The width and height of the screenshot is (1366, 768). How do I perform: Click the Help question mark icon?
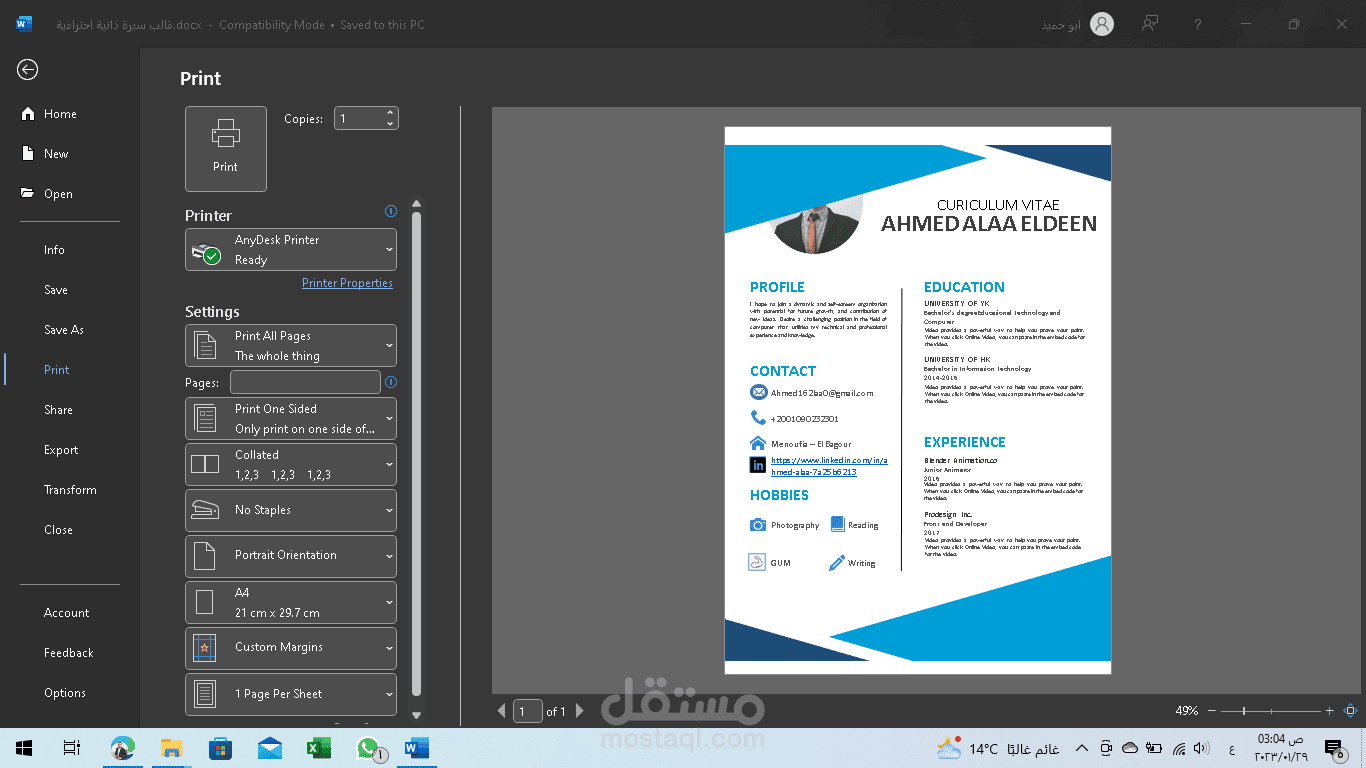[x=1198, y=25]
